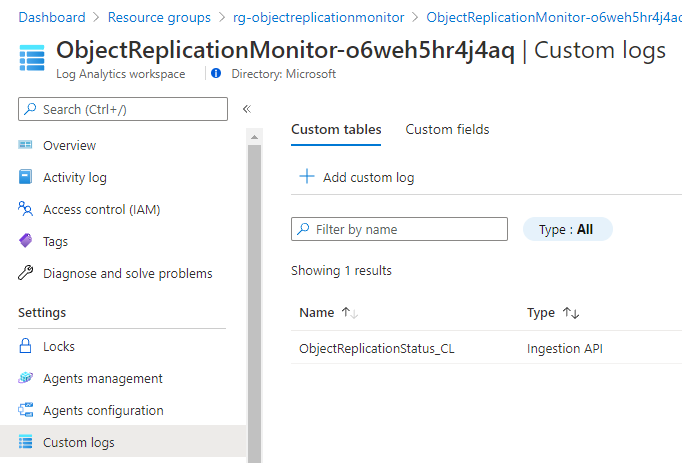
Task: Switch to the Custom tables tab
Action: [x=336, y=130]
